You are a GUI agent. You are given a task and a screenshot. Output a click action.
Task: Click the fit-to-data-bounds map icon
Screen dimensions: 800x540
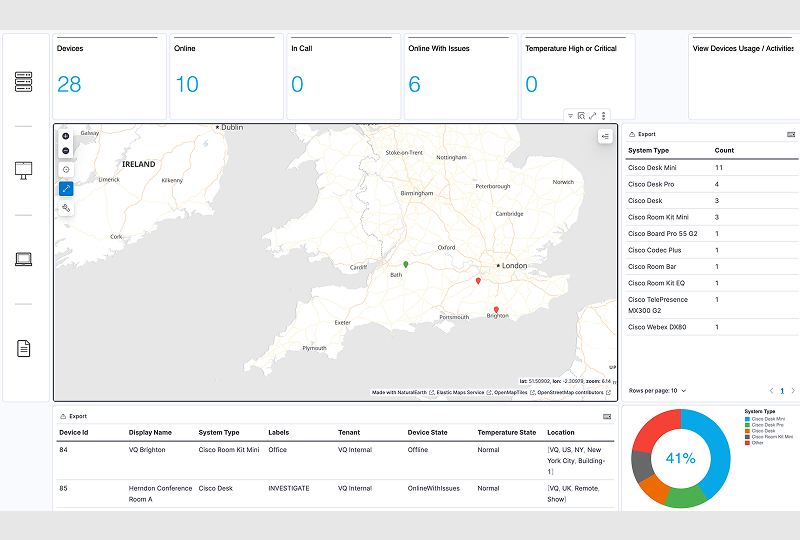[66, 170]
